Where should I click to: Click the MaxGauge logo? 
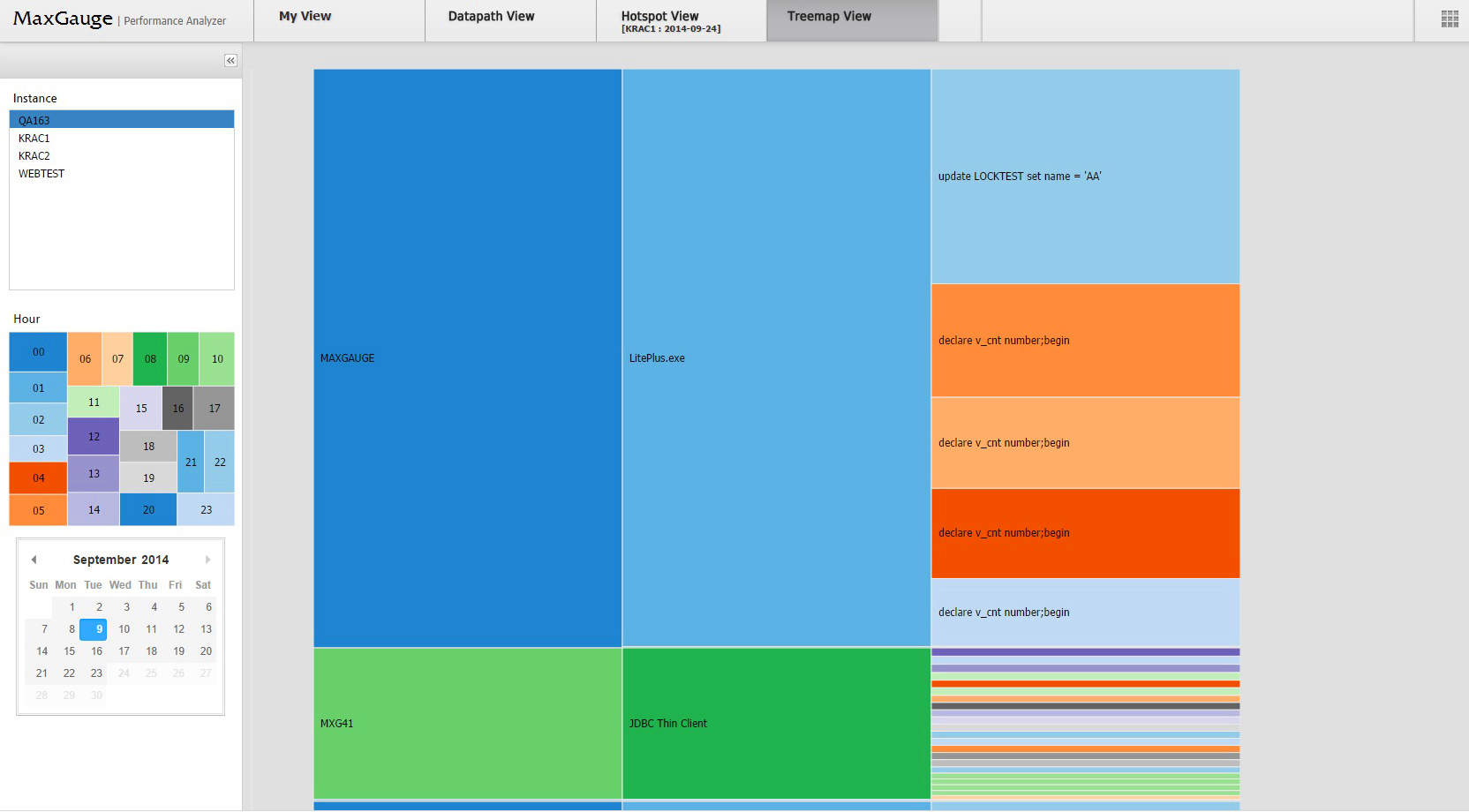pyautogui.click(x=63, y=19)
